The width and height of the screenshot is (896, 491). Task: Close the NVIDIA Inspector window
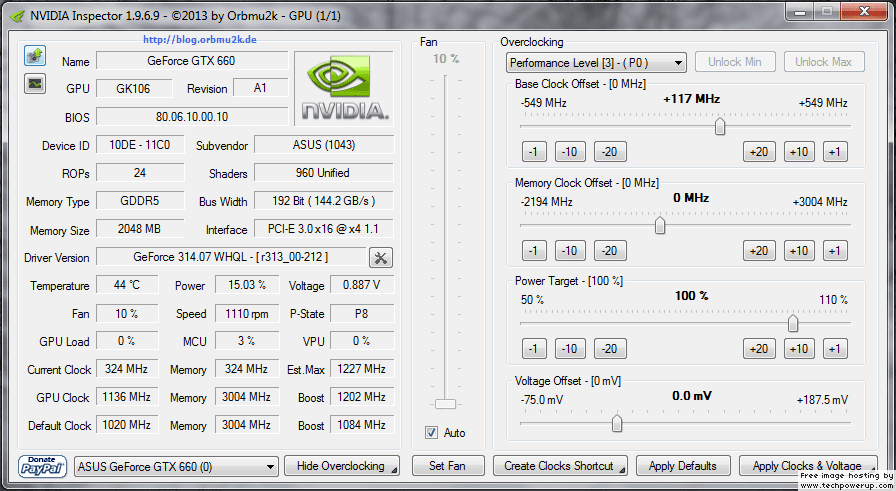865,11
